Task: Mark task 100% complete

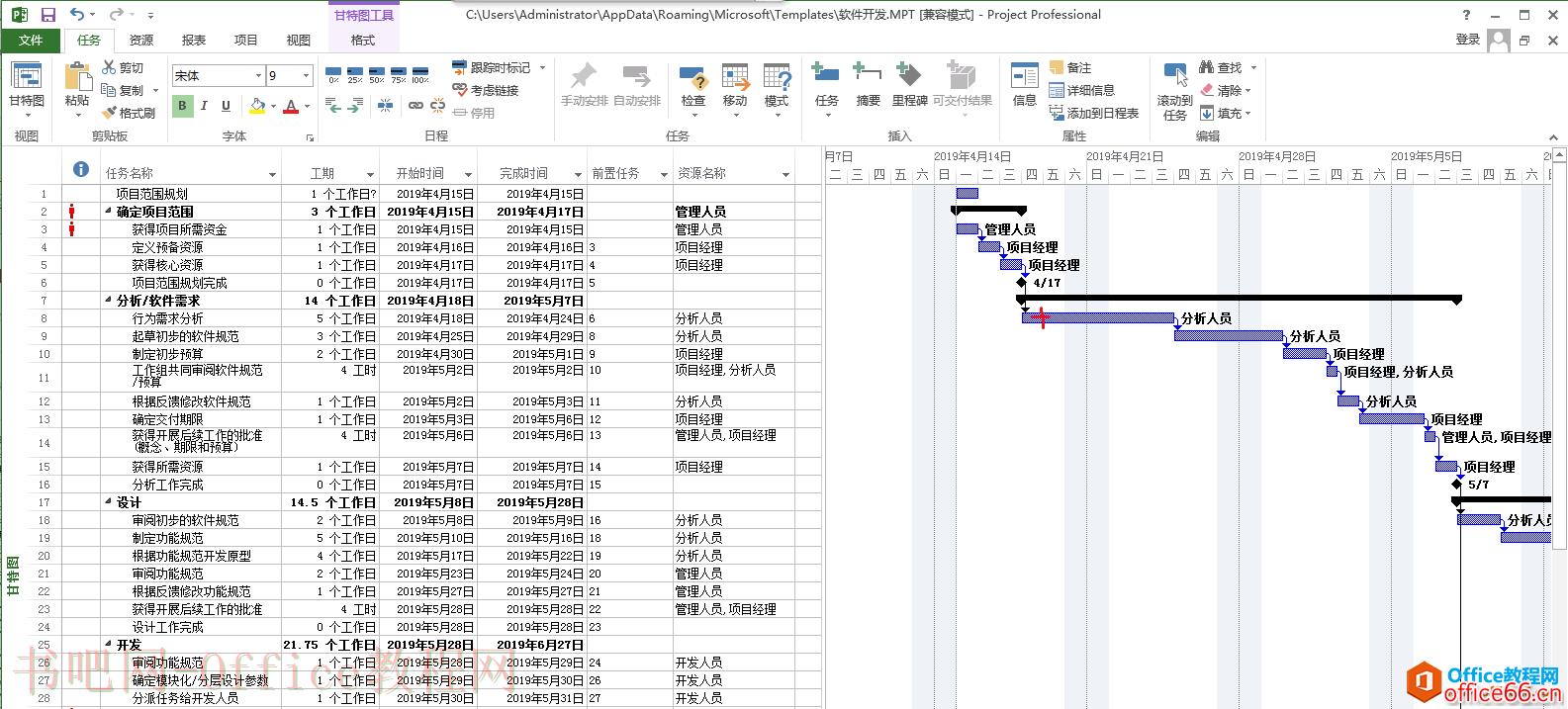Action: pyautogui.click(x=420, y=75)
